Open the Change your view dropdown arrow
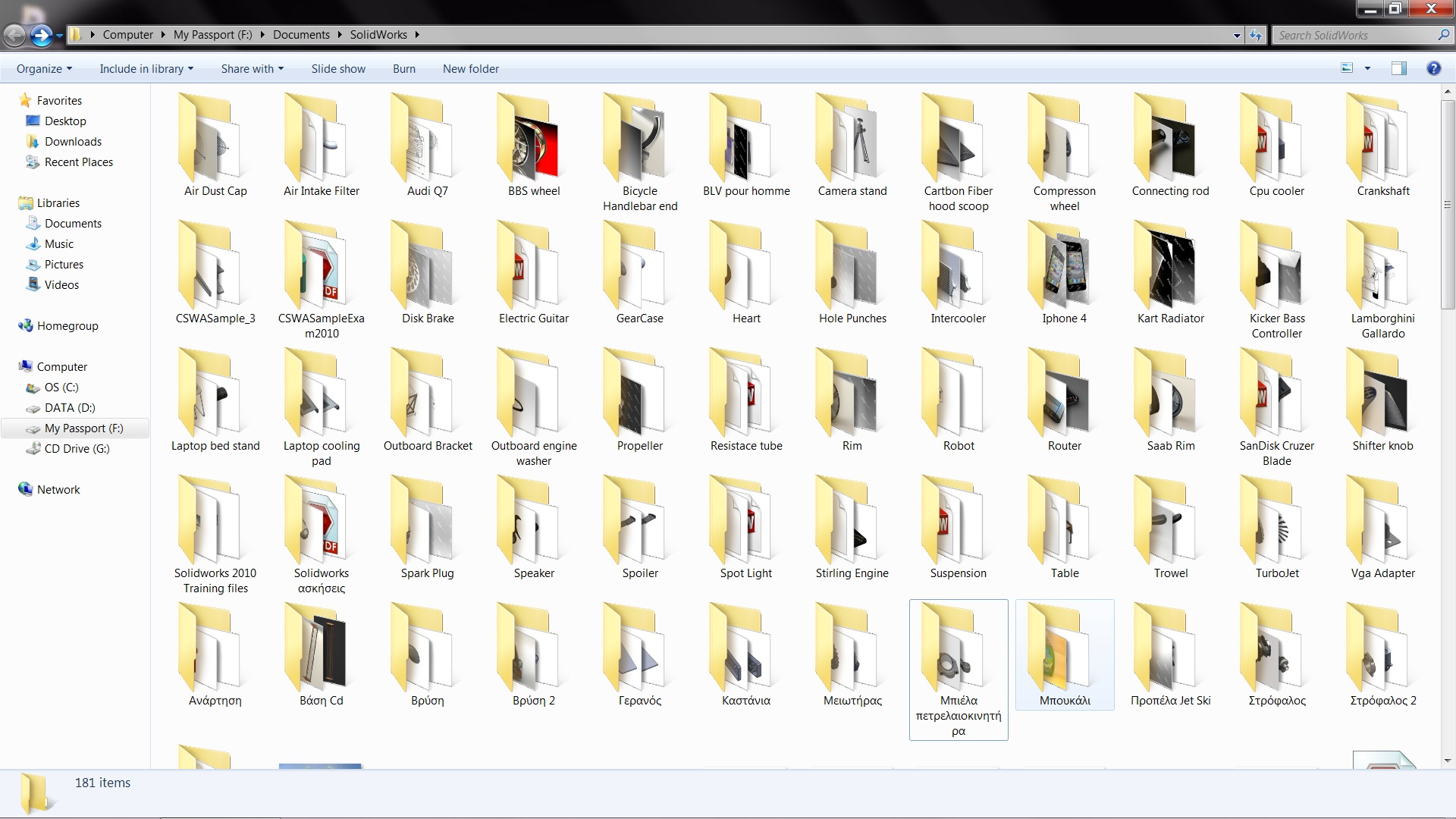Image resolution: width=1456 pixels, height=819 pixels. tap(1367, 68)
